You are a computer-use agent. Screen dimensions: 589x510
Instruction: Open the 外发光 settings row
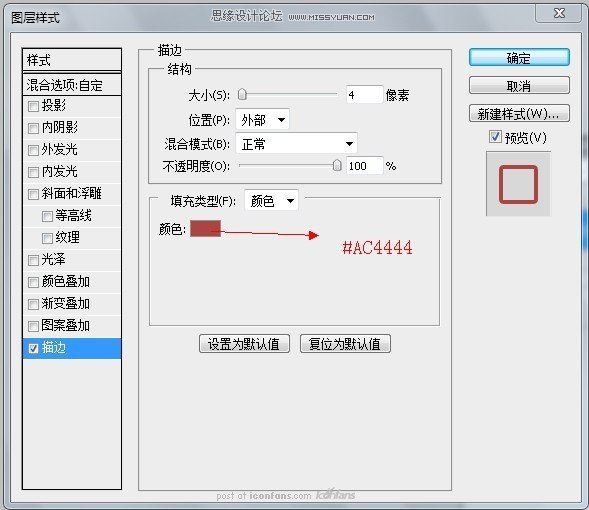(72, 150)
